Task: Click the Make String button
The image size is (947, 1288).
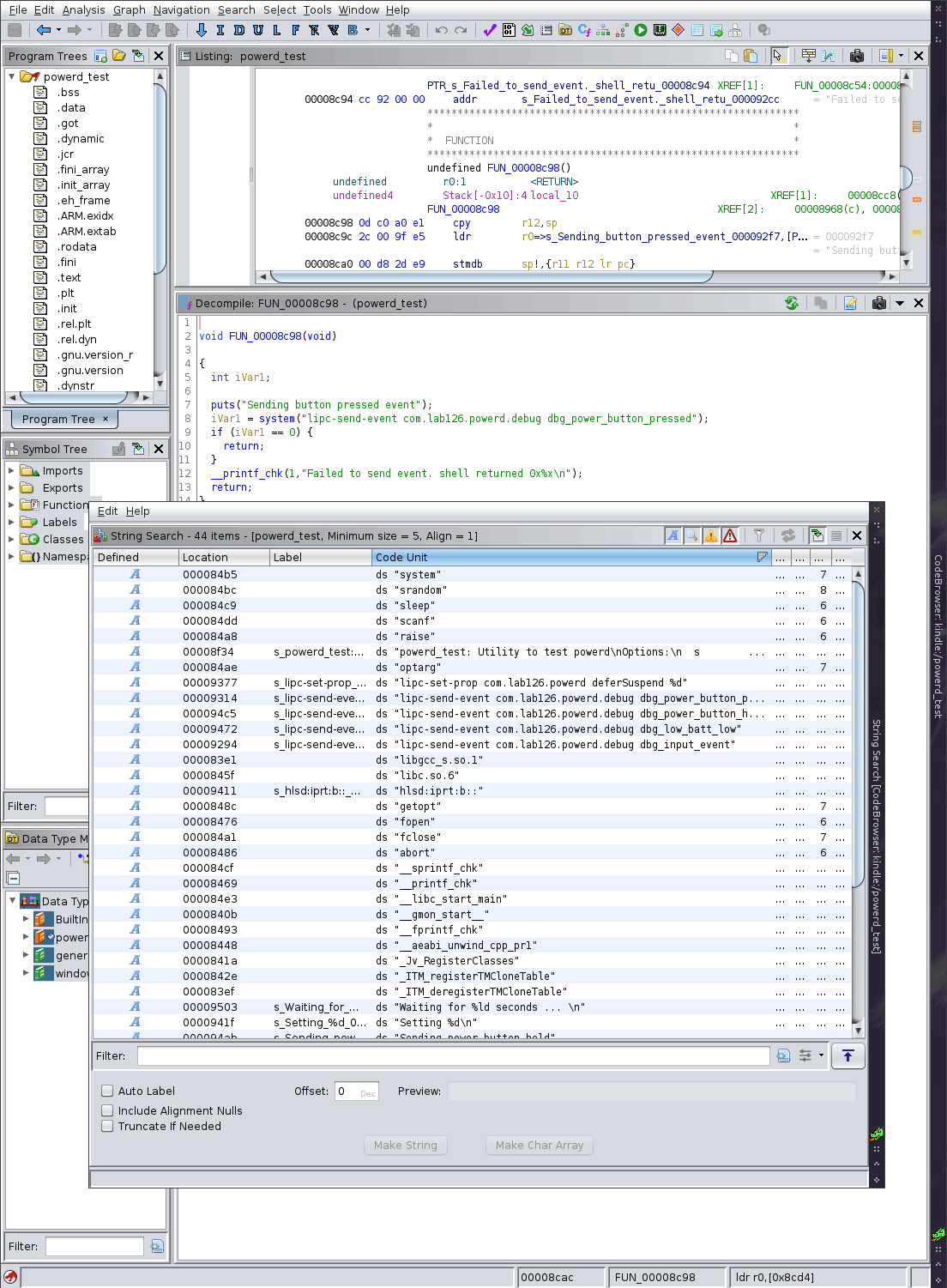Action: [406, 1145]
